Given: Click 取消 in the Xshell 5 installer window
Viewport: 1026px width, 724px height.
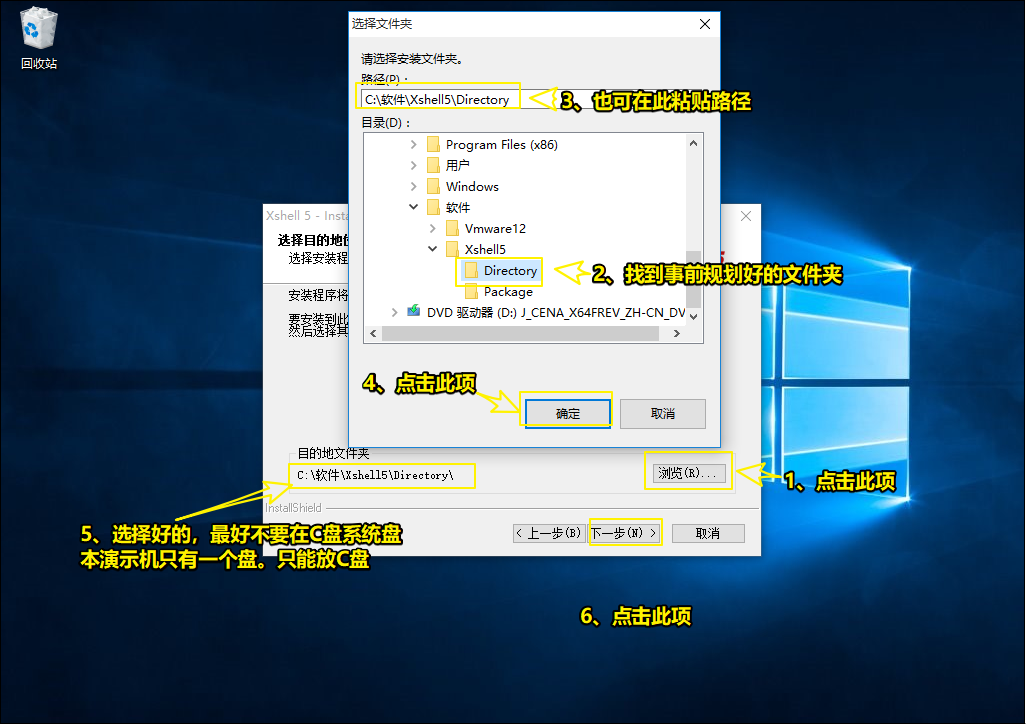Looking at the screenshot, I should tap(707, 533).
